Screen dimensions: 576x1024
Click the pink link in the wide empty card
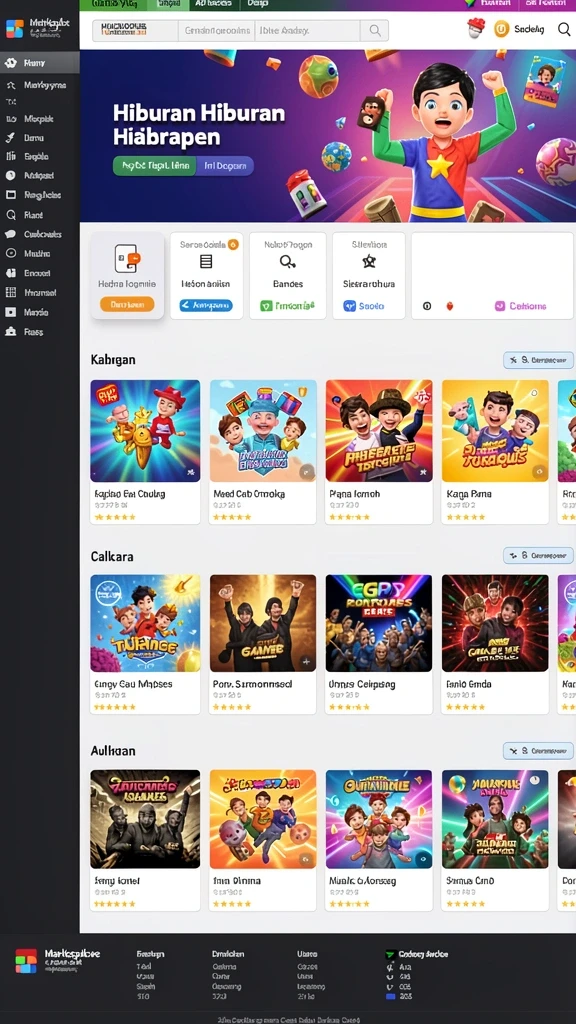click(520, 306)
